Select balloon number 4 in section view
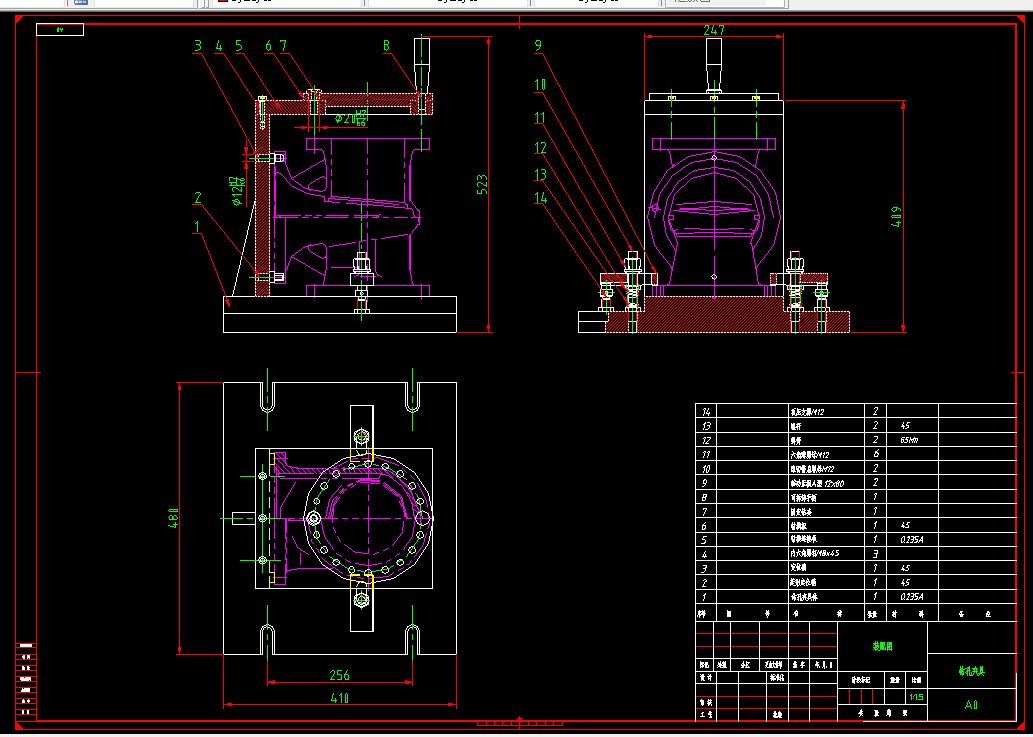The height and width of the screenshot is (737, 1033). [219, 45]
